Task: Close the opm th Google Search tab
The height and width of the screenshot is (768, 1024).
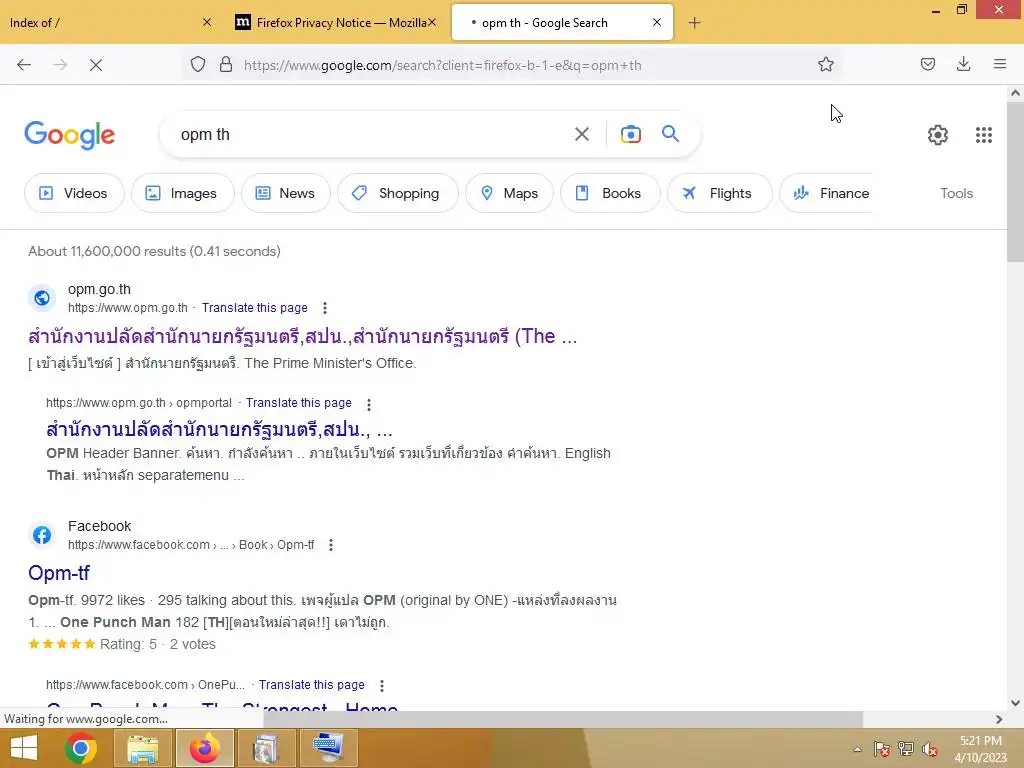Action: click(x=657, y=22)
